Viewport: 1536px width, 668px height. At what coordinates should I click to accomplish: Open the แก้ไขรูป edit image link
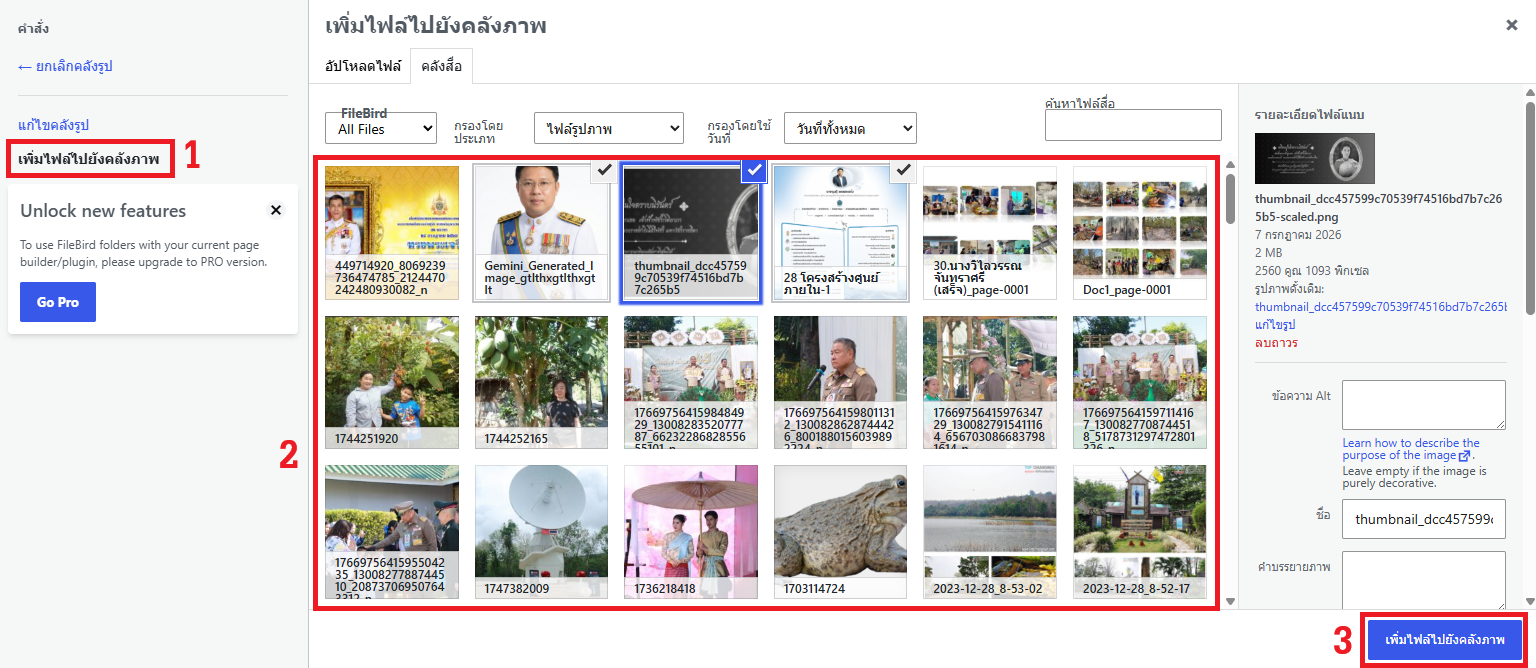pyautogui.click(x=1274, y=325)
